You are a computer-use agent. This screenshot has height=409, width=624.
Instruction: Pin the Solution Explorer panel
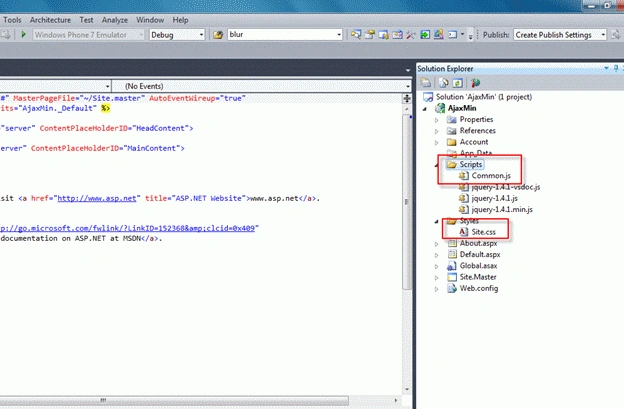pos(616,68)
